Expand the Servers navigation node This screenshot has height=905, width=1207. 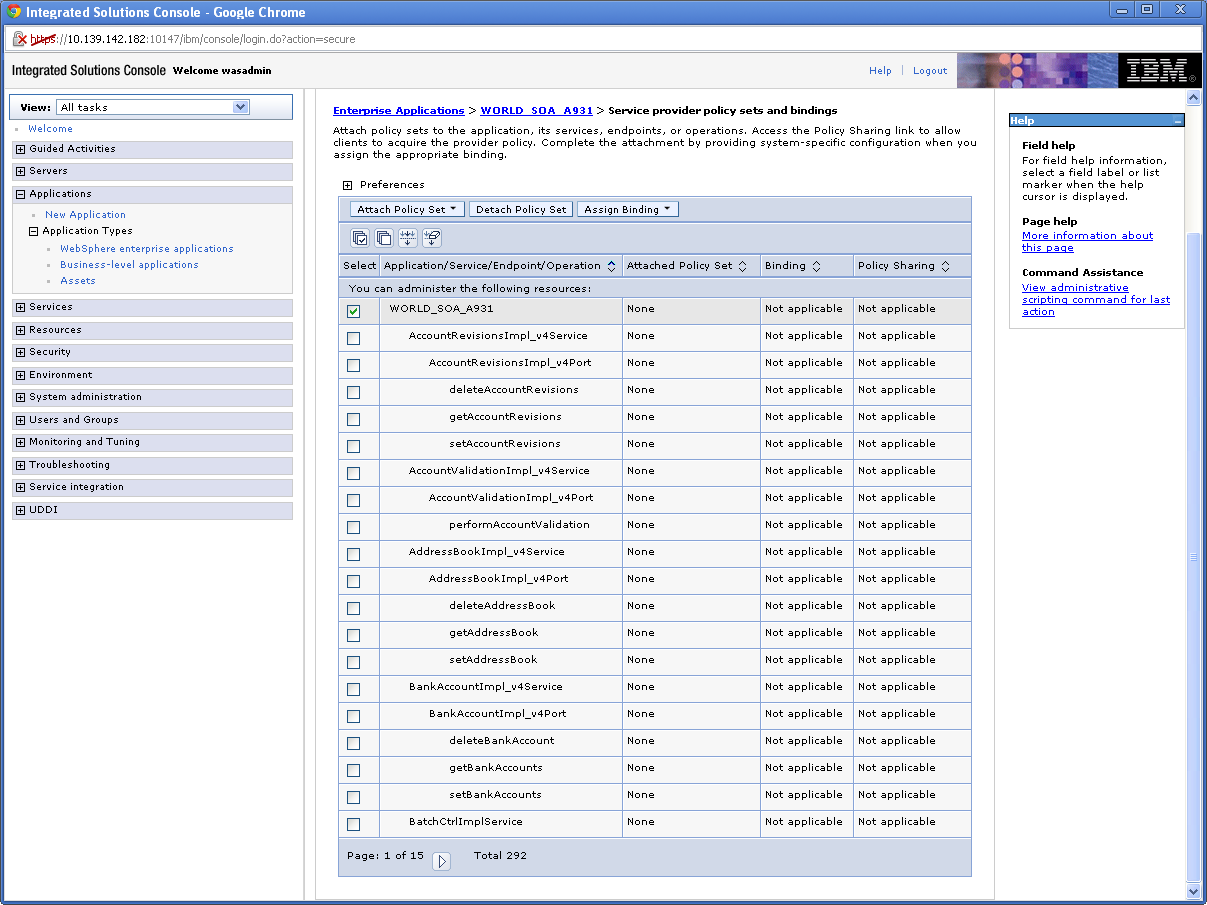pyautogui.click(x=21, y=171)
